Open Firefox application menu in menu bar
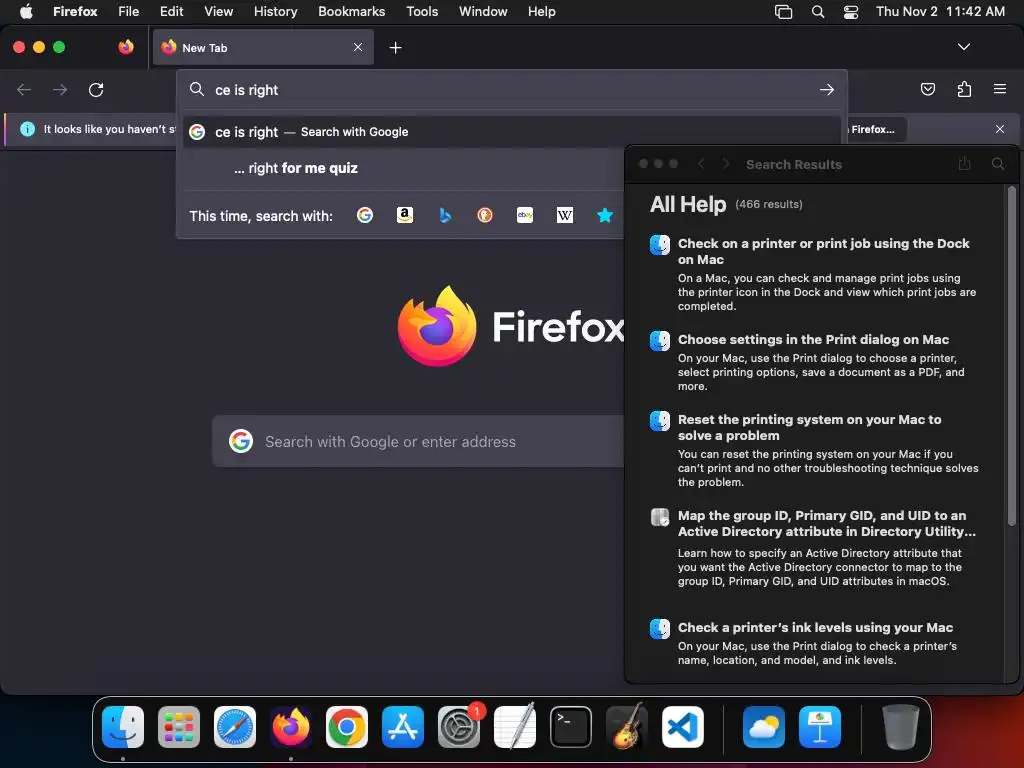The width and height of the screenshot is (1024, 768). pyautogui.click(x=75, y=11)
